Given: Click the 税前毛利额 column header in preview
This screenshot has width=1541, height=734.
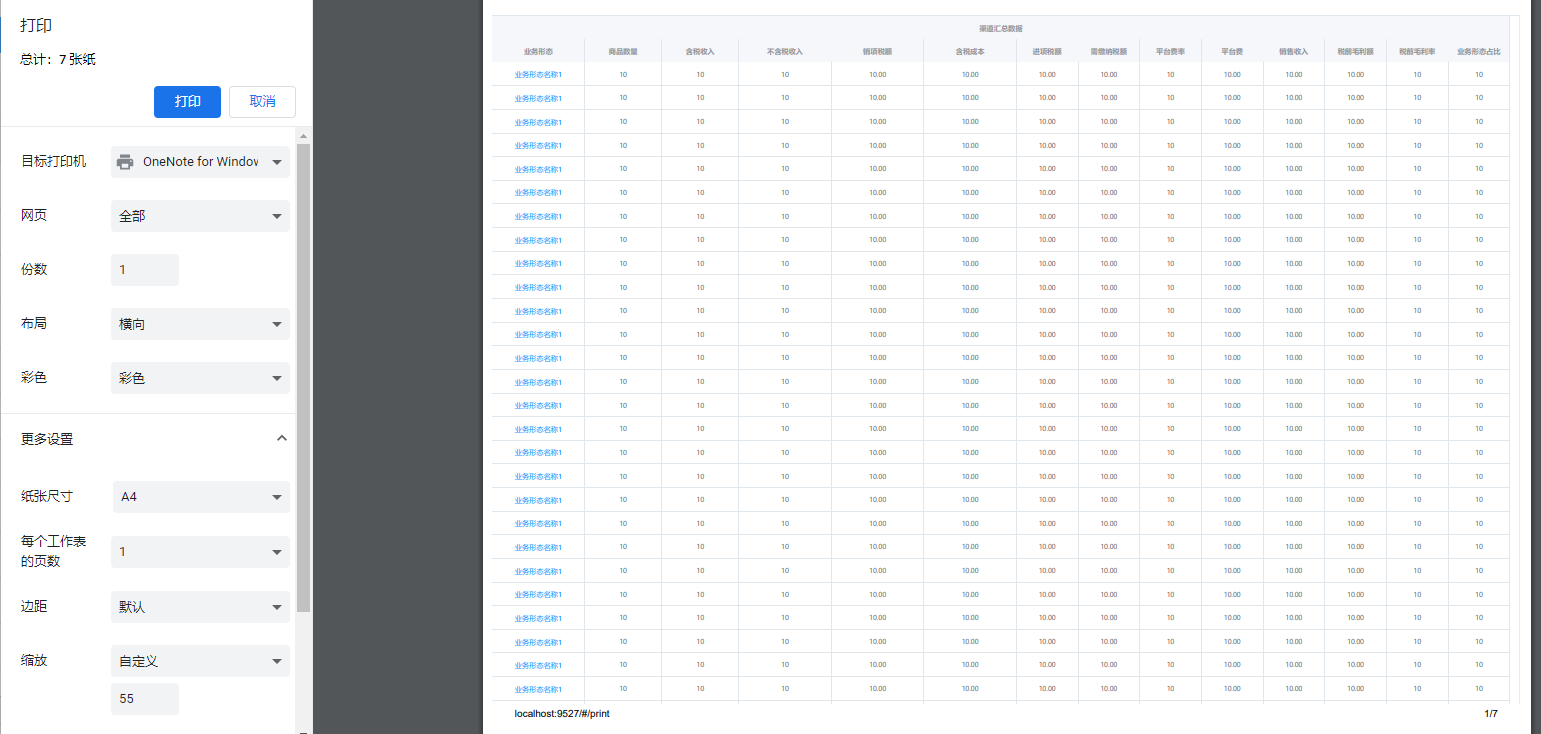Looking at the screenshot, I should click(1355, 51).
